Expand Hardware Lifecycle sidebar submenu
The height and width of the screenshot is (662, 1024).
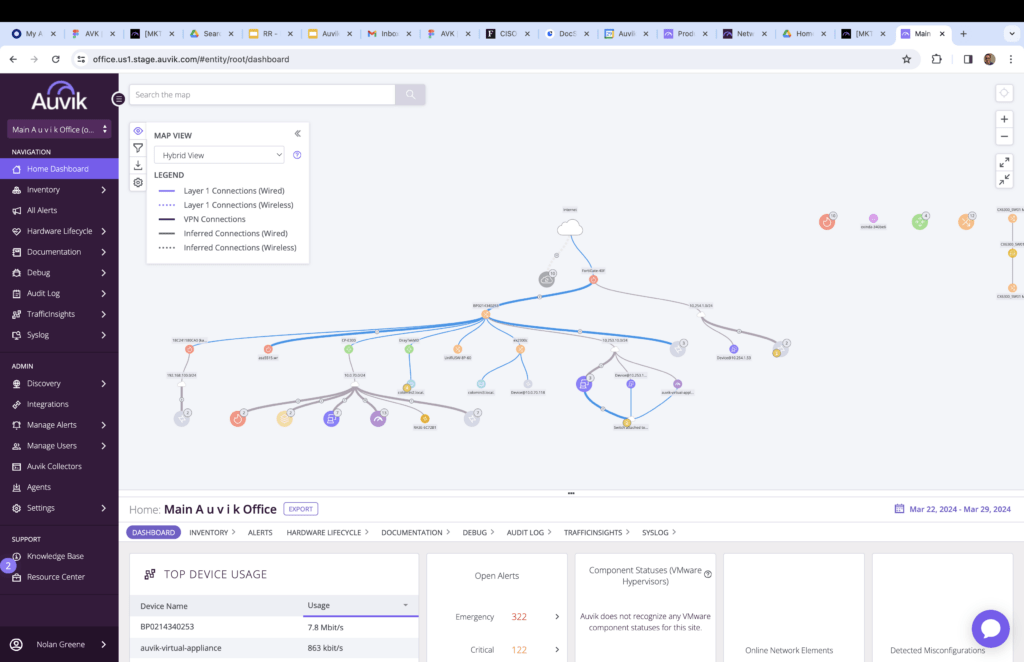[104, 231]
